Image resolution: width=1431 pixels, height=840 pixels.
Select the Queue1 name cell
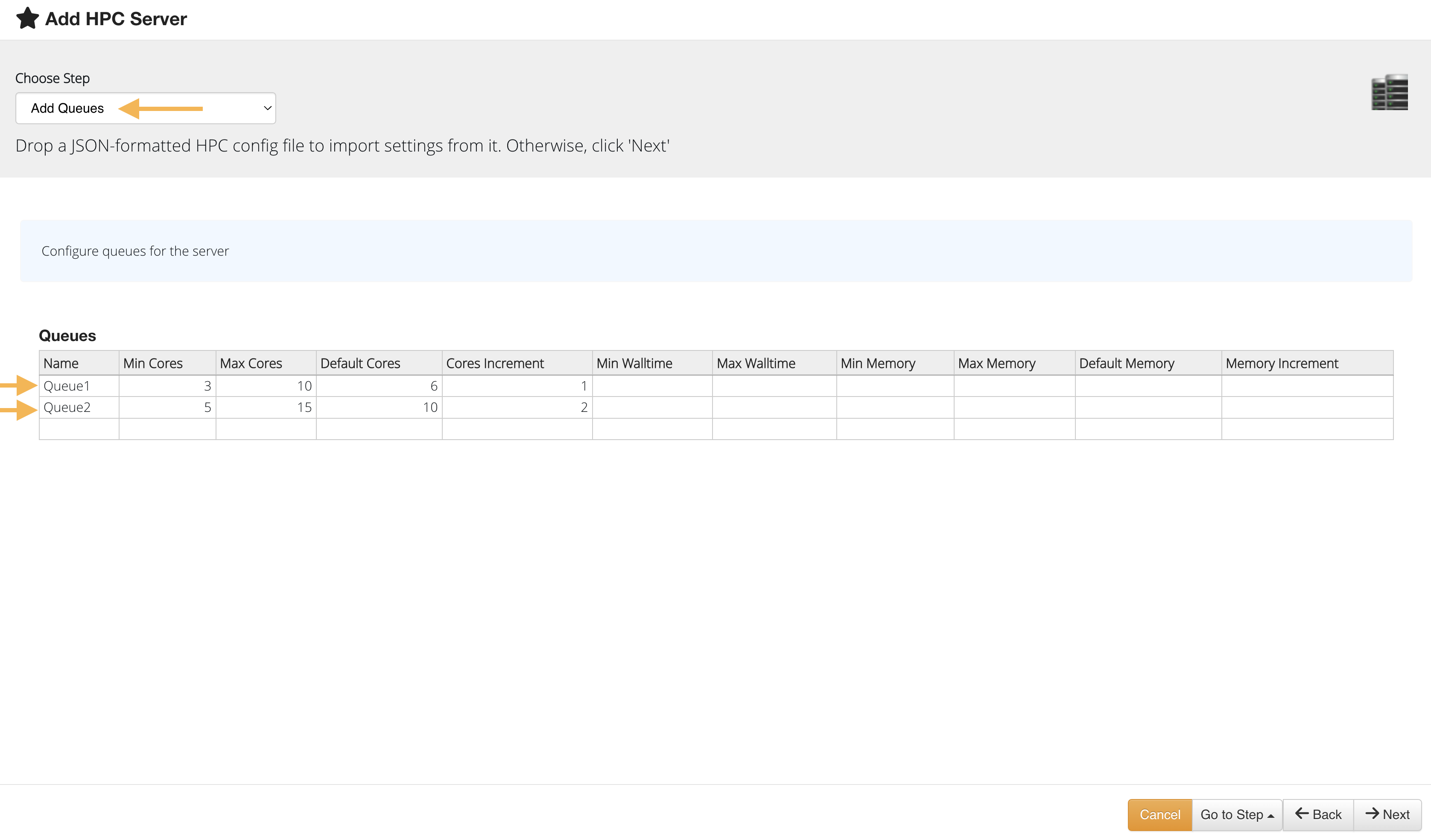pos(79,386)
